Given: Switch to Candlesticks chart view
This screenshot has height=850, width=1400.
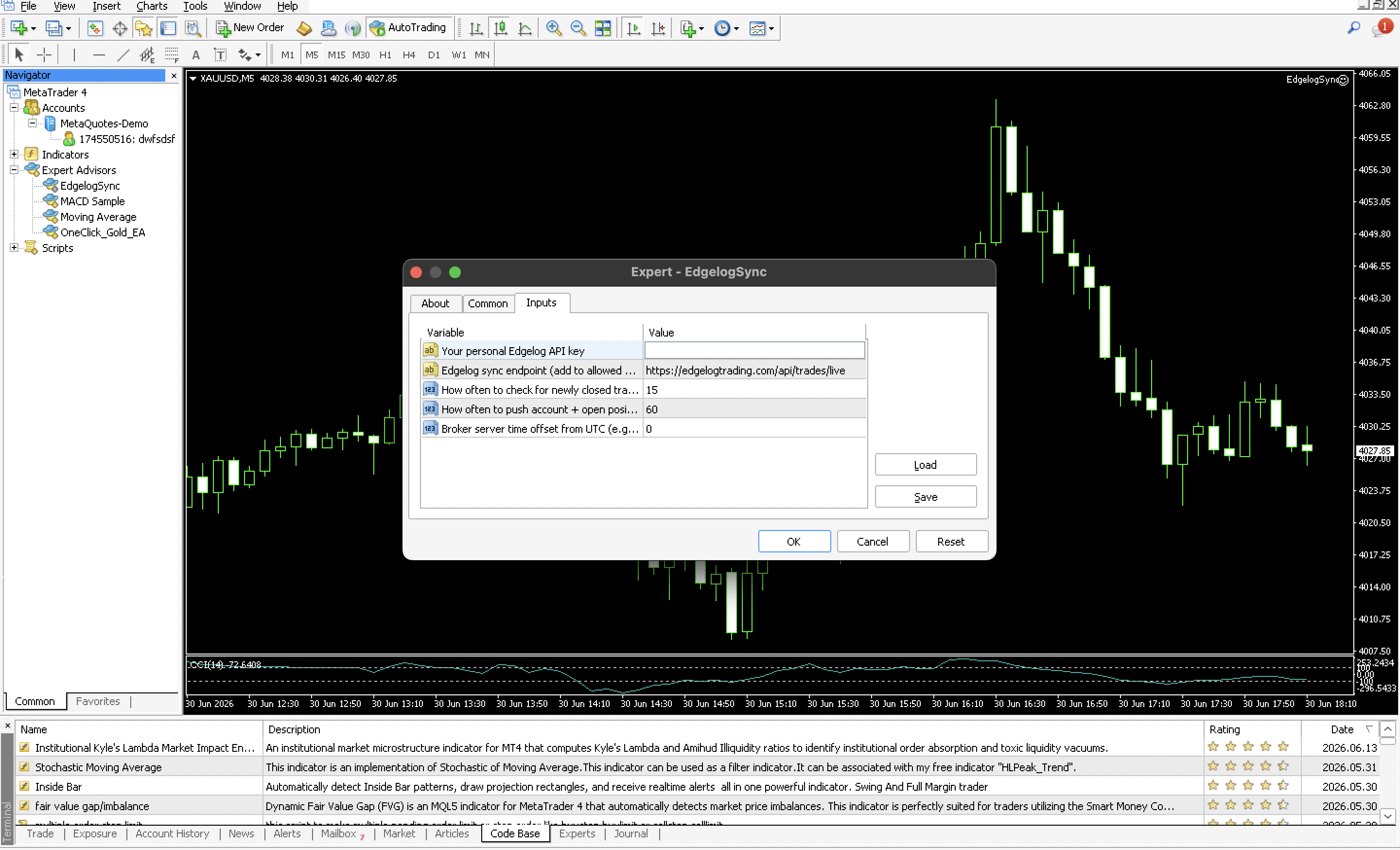Looking at the screenshot, I should (501, 28).
